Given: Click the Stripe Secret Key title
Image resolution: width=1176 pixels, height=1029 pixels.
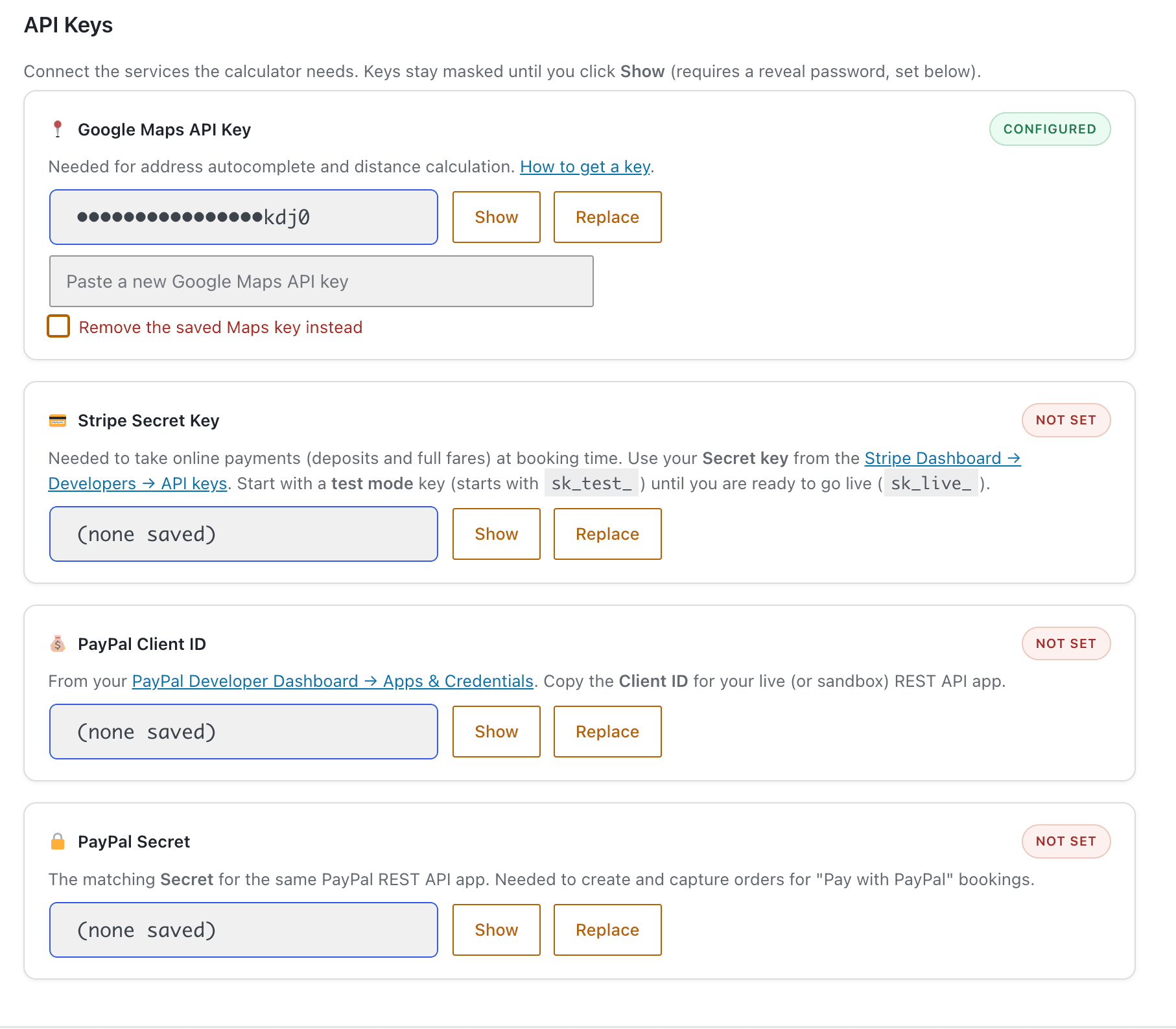Looking at the screenshot, I should (x=148, y=421).
